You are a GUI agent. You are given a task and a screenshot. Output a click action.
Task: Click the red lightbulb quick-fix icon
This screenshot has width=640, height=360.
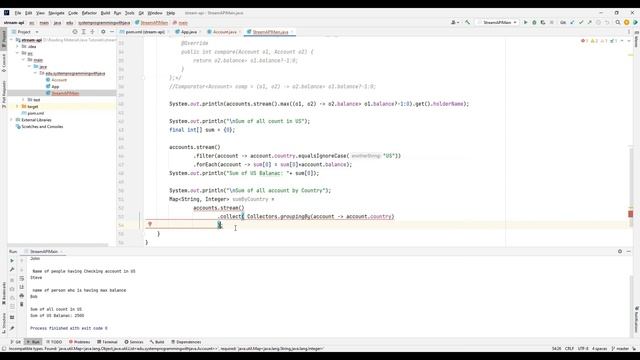point(150,224)
